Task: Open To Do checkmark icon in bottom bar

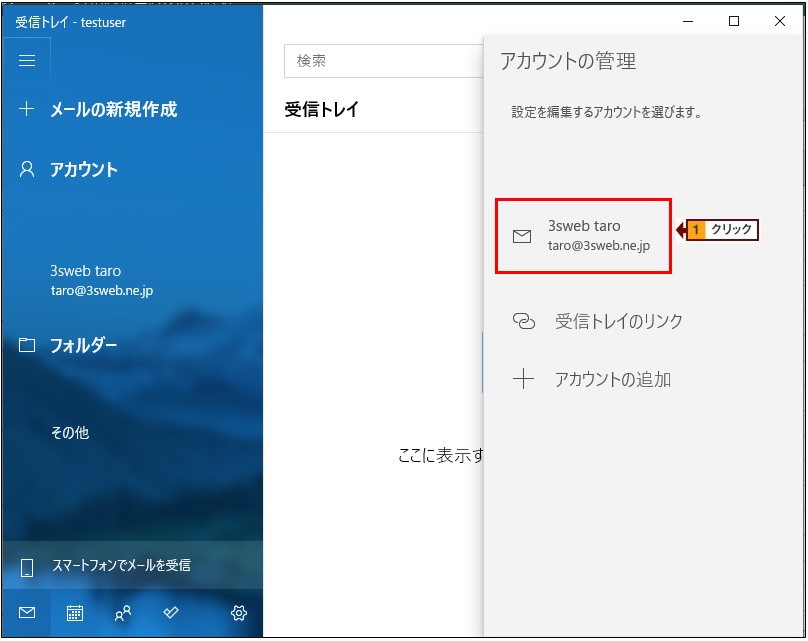Action: 171,612
